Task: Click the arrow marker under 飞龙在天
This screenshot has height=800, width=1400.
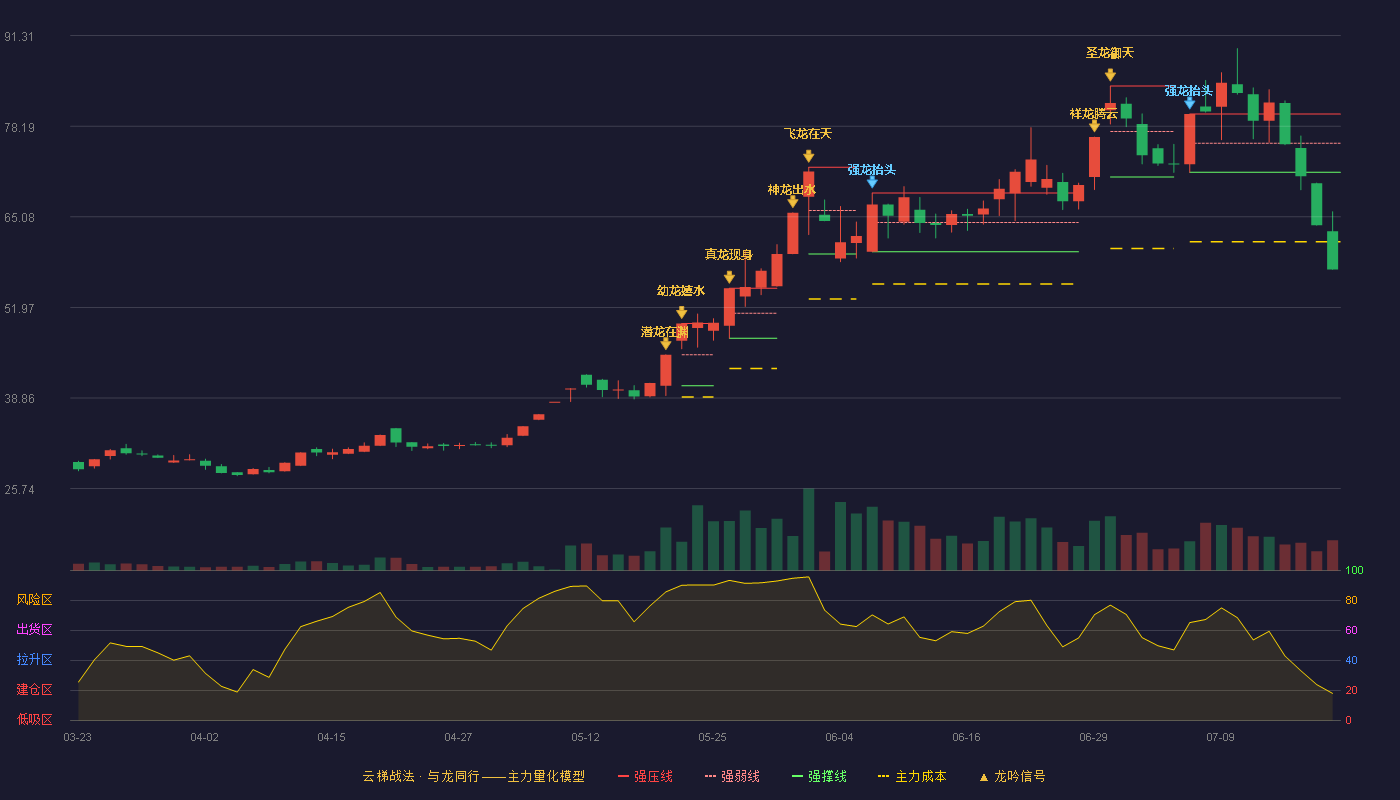Action: 808,156
